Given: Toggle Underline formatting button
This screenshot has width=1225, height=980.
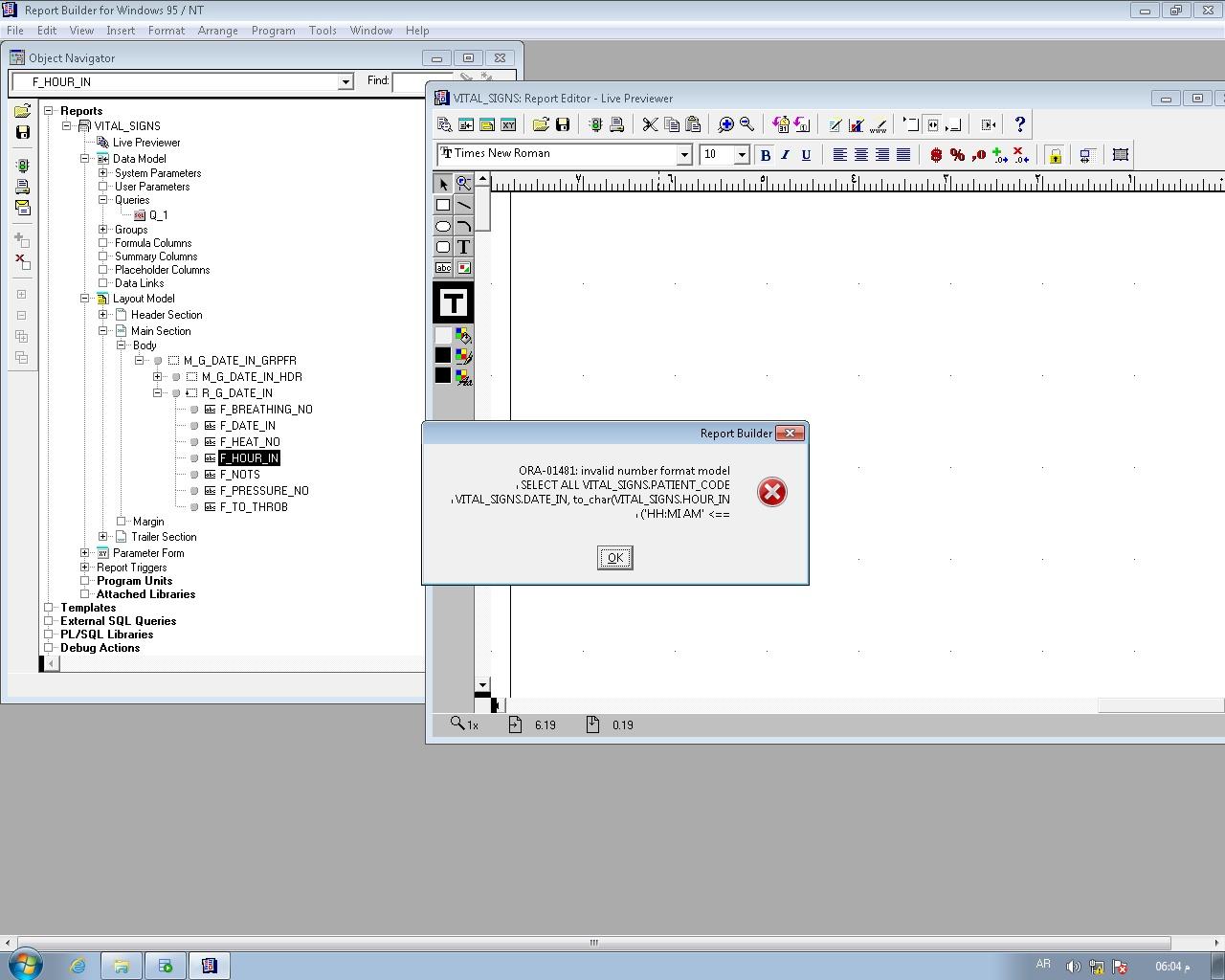Looking at the screenshot, I should (806, 155).
